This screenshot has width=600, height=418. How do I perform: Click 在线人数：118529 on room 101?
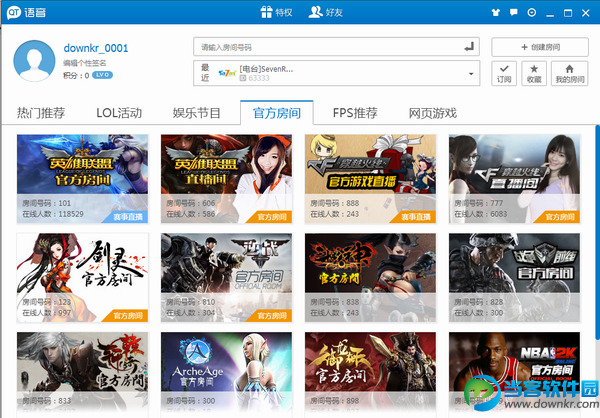pyautogui.click(x=53, y=214)
